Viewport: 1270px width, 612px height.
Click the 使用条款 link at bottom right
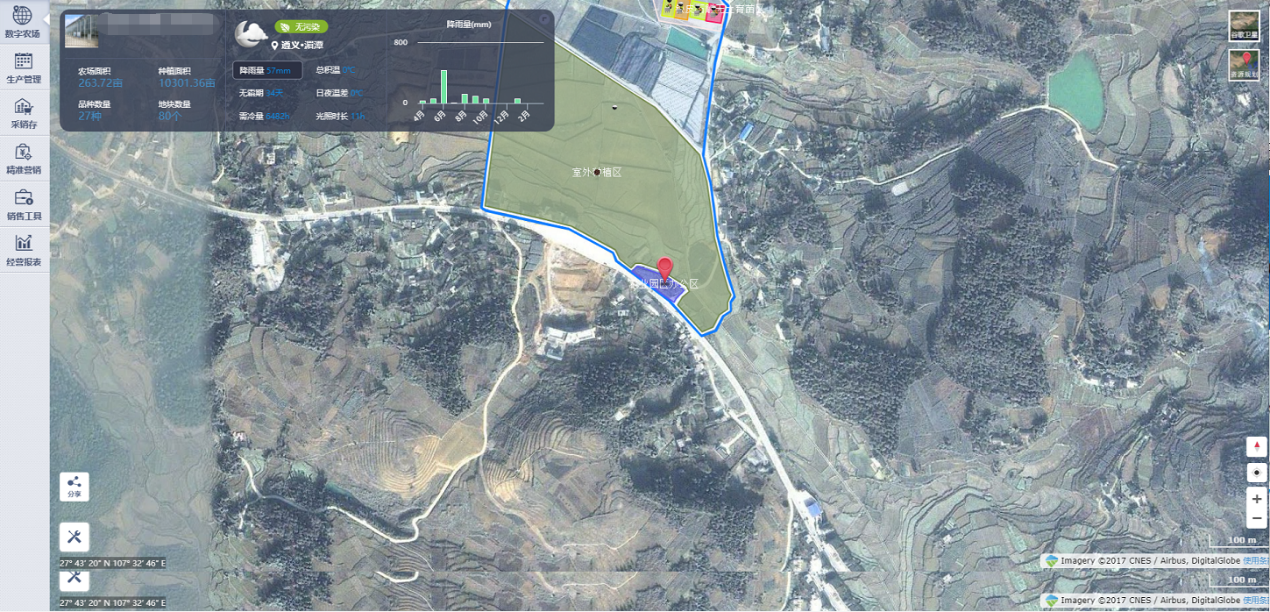tap(1256, 561)
